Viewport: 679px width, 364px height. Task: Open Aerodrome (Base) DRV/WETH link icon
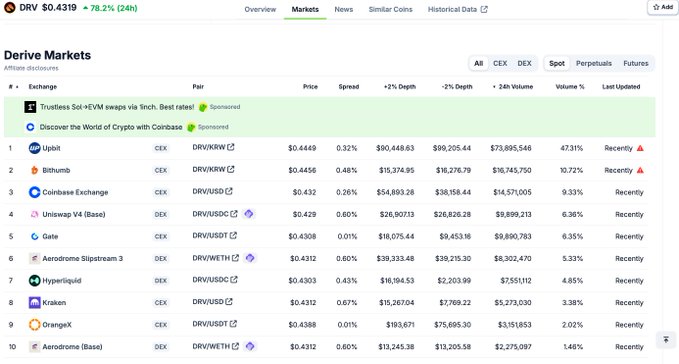click(235, 346)
